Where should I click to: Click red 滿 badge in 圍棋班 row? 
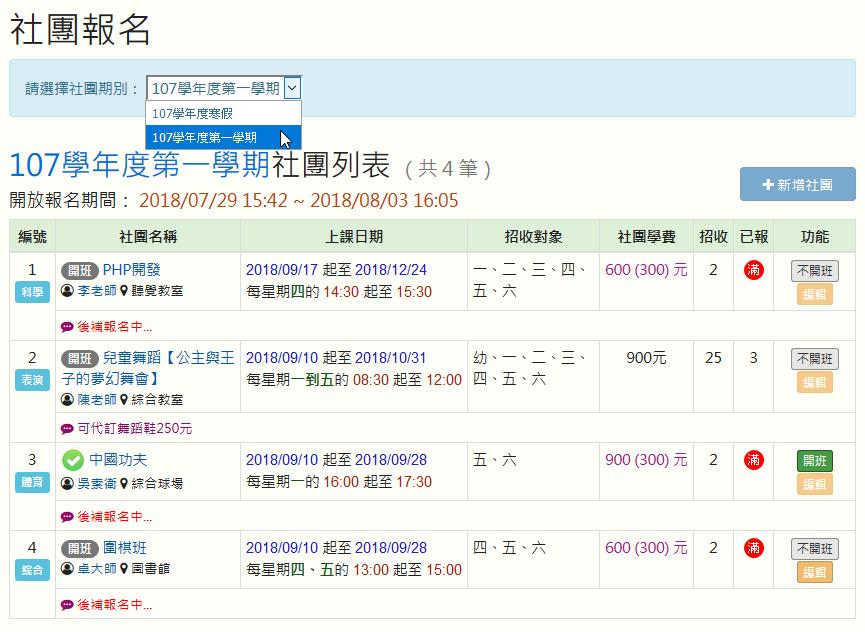click(x=754, y=548)
